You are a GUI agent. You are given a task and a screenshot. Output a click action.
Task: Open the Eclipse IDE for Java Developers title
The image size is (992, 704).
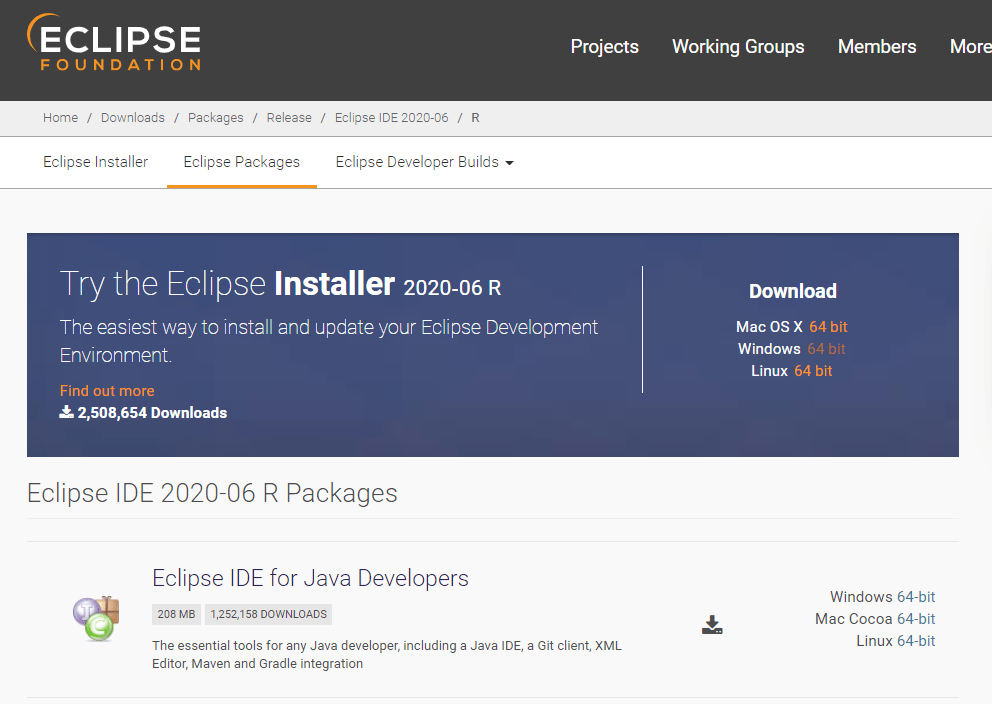click(x=310, y=578)
